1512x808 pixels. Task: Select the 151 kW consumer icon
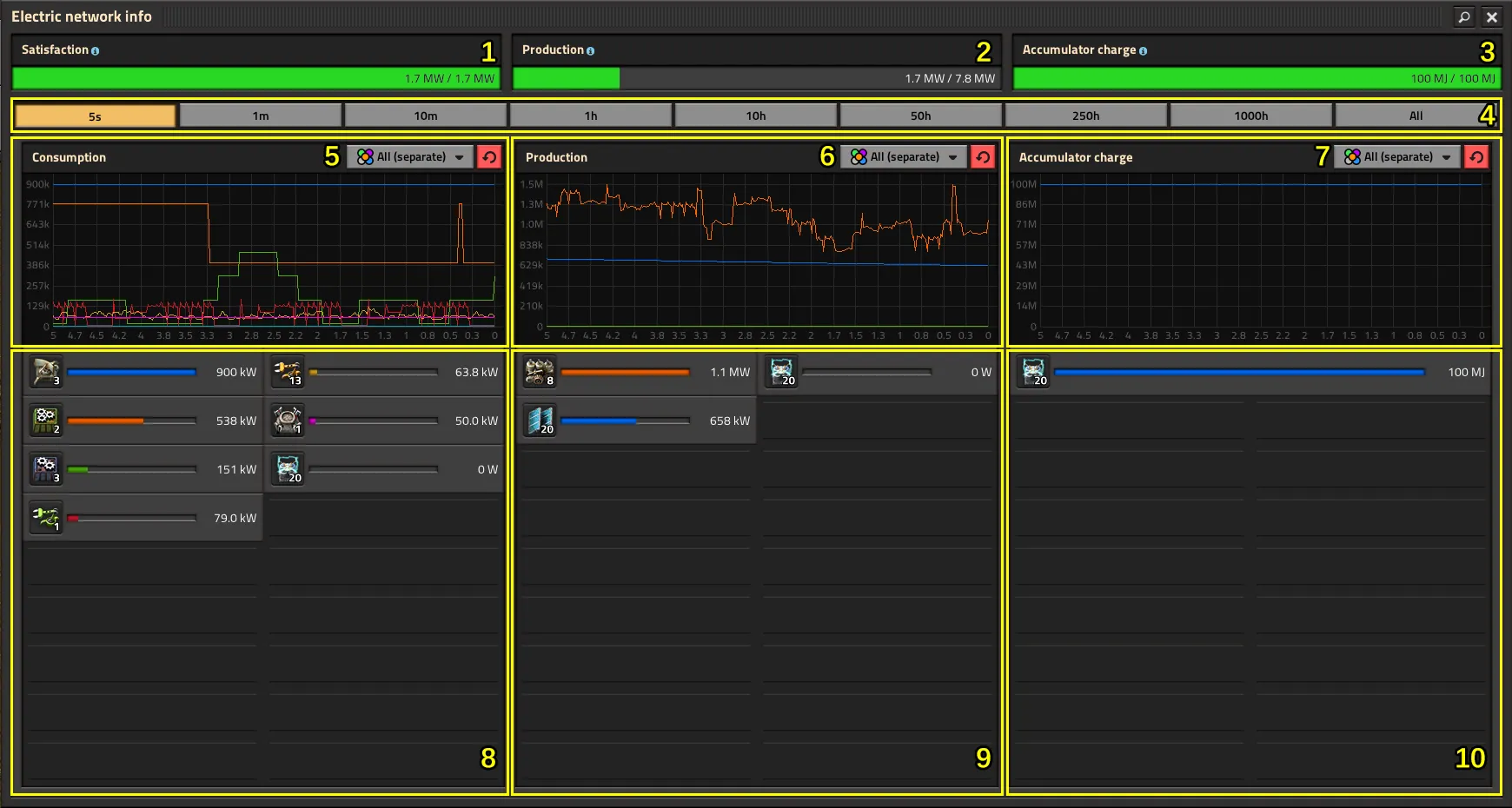tap(45, 469)
